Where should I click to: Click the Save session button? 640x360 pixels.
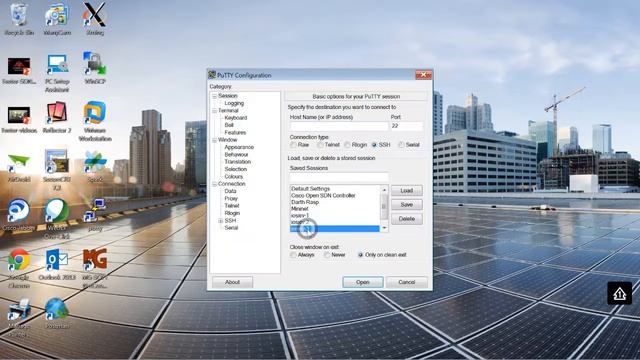tap(407, 204)
